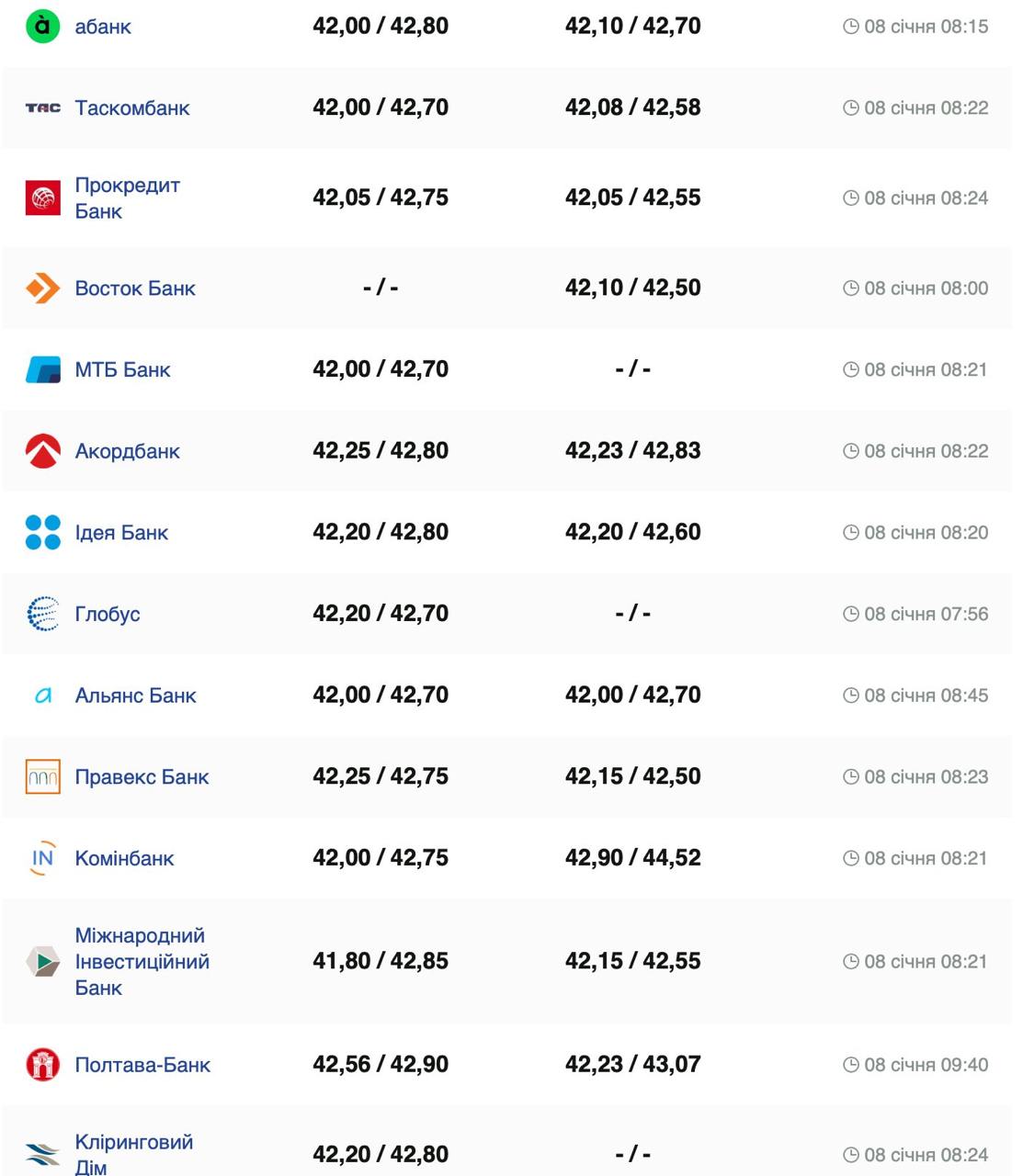Screen dimensions: 1023x1176
Task: Open Міжнародний Інвестиційний Банк link
Action: click(x=142, y=961)
